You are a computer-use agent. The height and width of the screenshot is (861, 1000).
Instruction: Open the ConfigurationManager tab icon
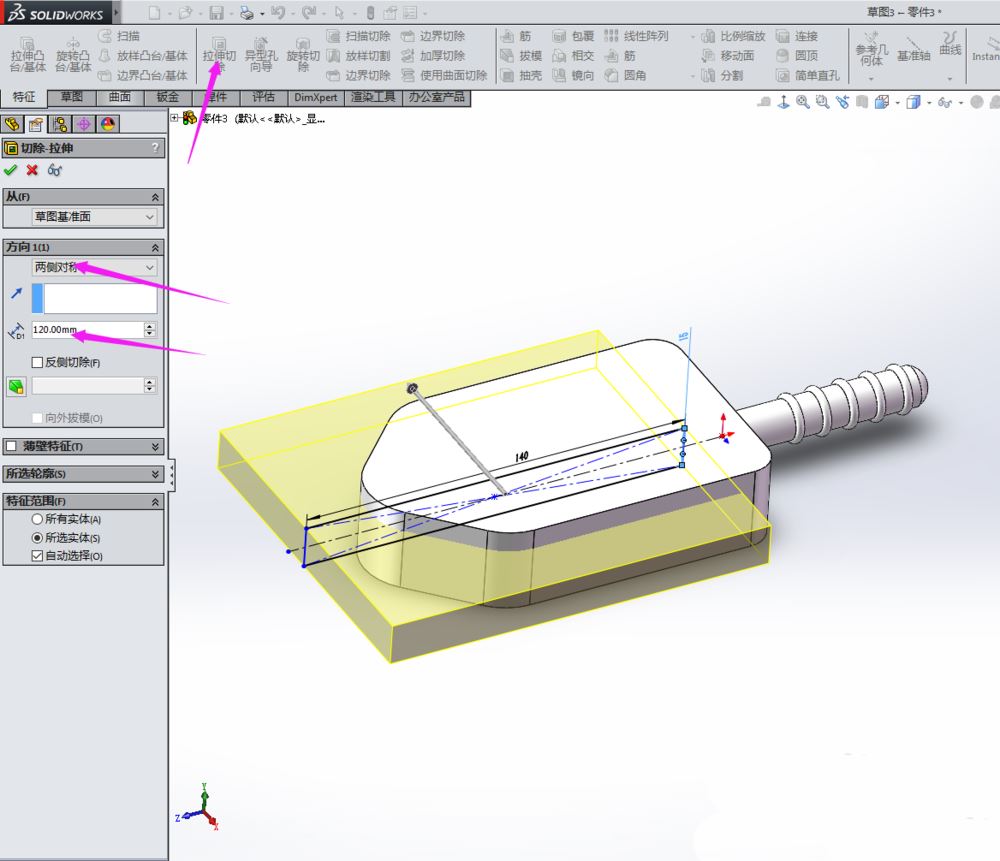click(59, 124)
